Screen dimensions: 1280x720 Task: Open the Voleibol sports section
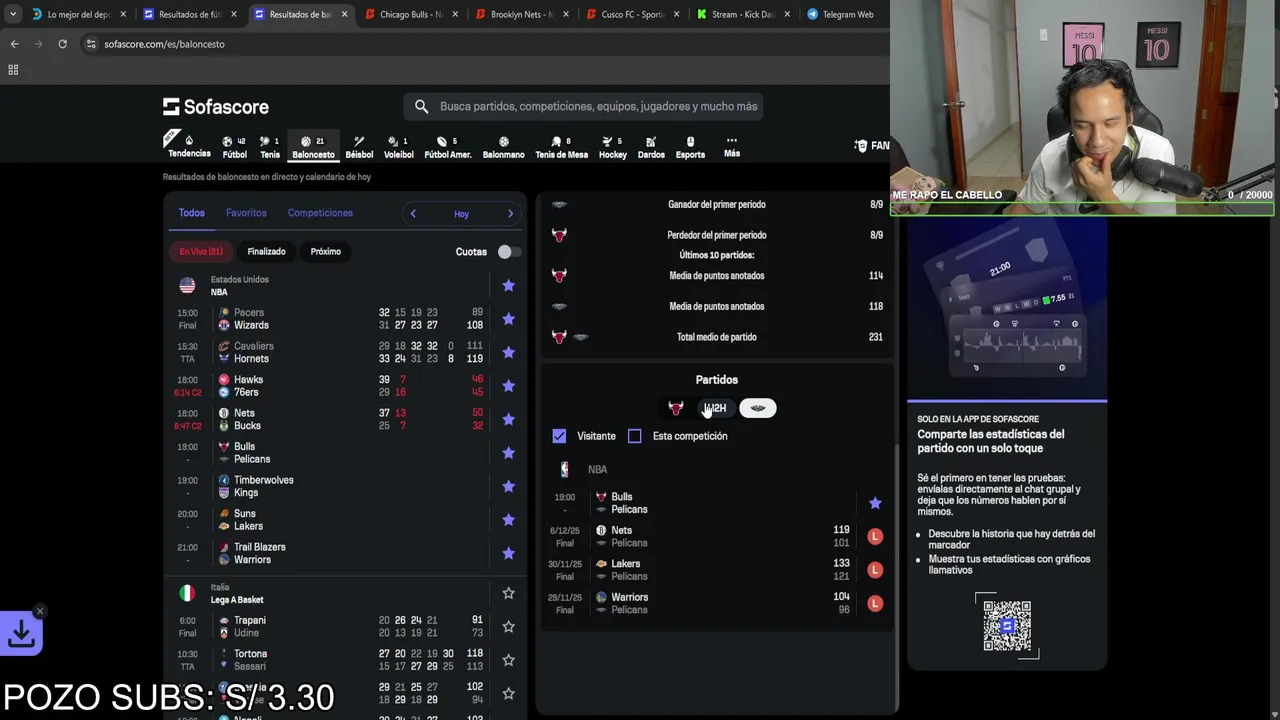pos(398,147)
